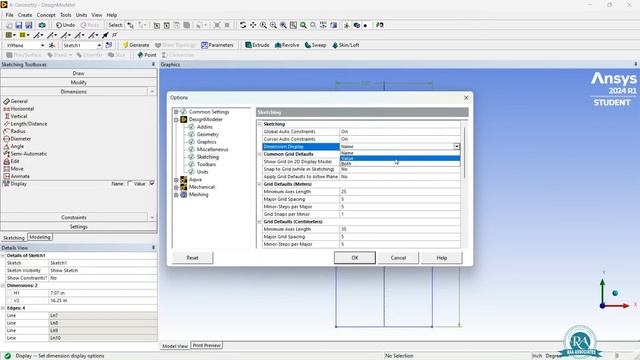640x360 pixels.
Task: Close the Options dialog
Action: click(466, 98)
